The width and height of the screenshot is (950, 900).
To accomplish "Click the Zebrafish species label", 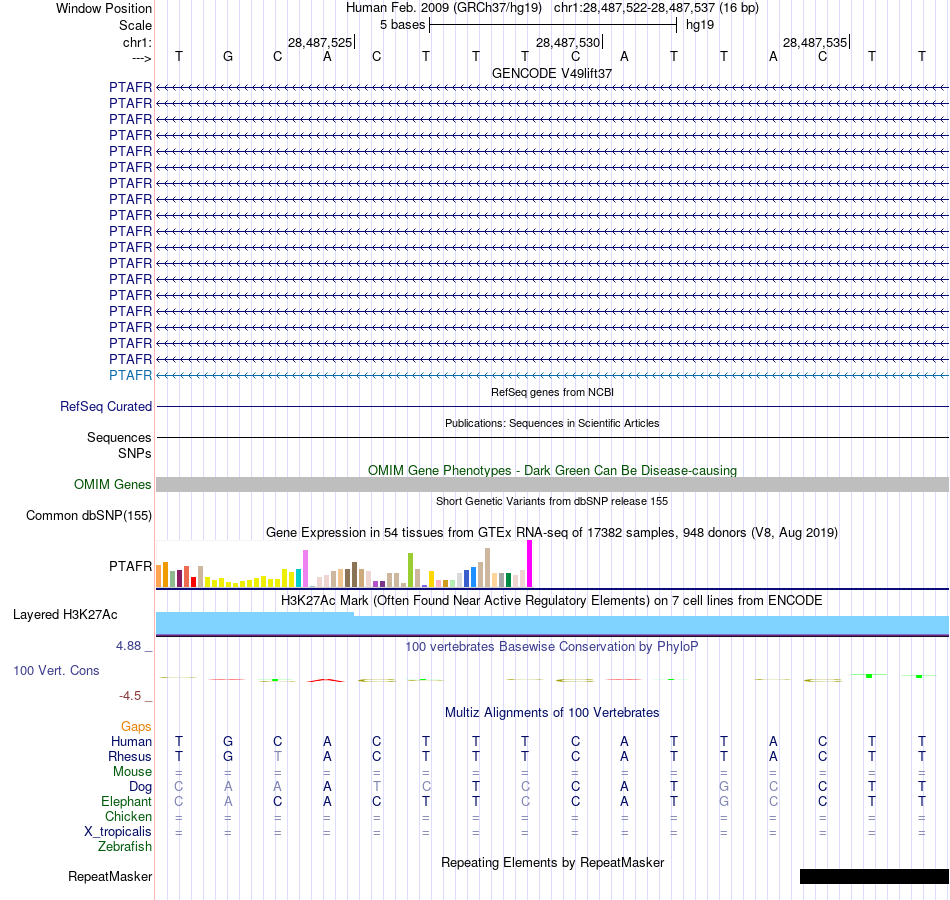I will point(125,847).
